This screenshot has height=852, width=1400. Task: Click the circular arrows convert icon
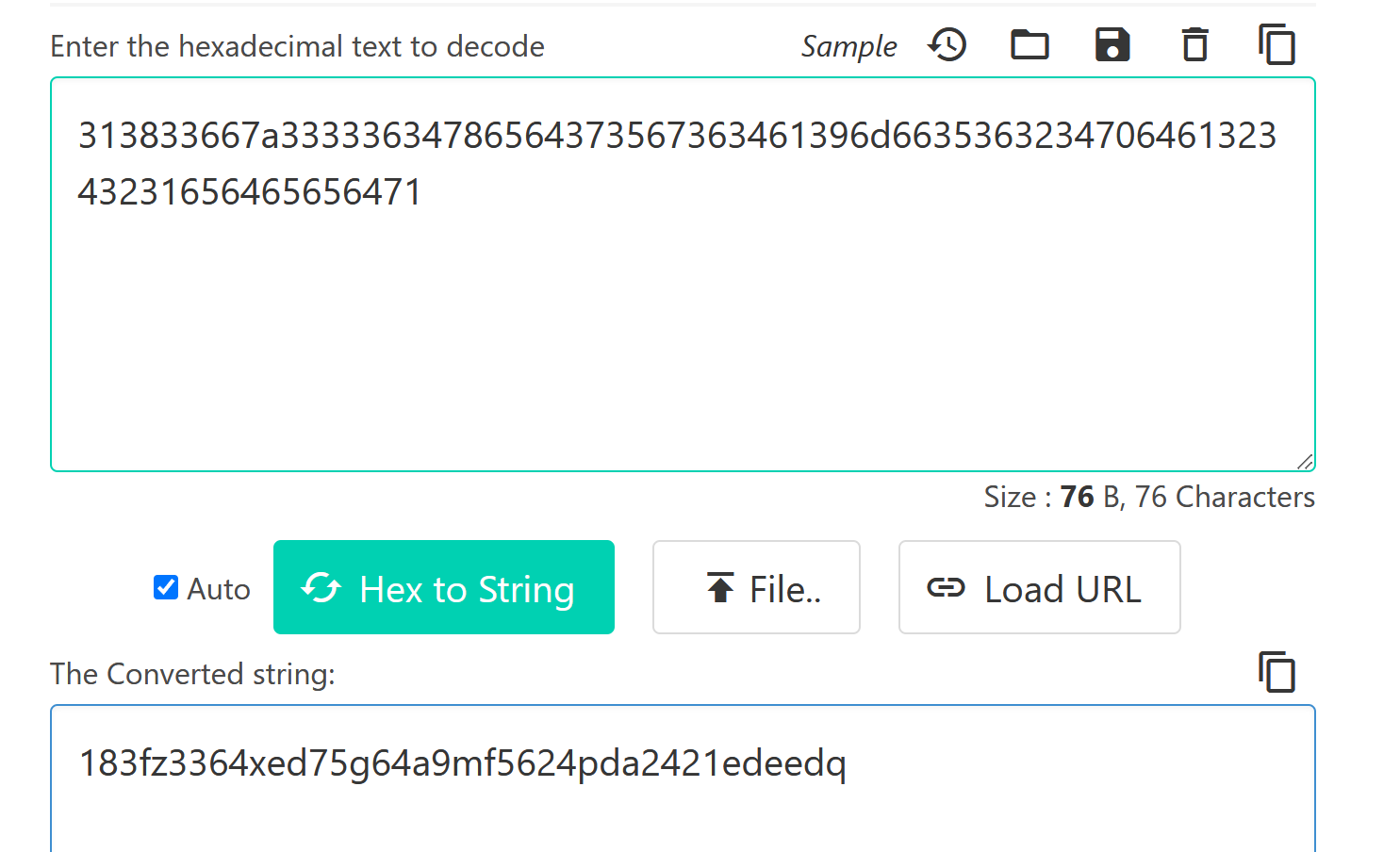321,588
